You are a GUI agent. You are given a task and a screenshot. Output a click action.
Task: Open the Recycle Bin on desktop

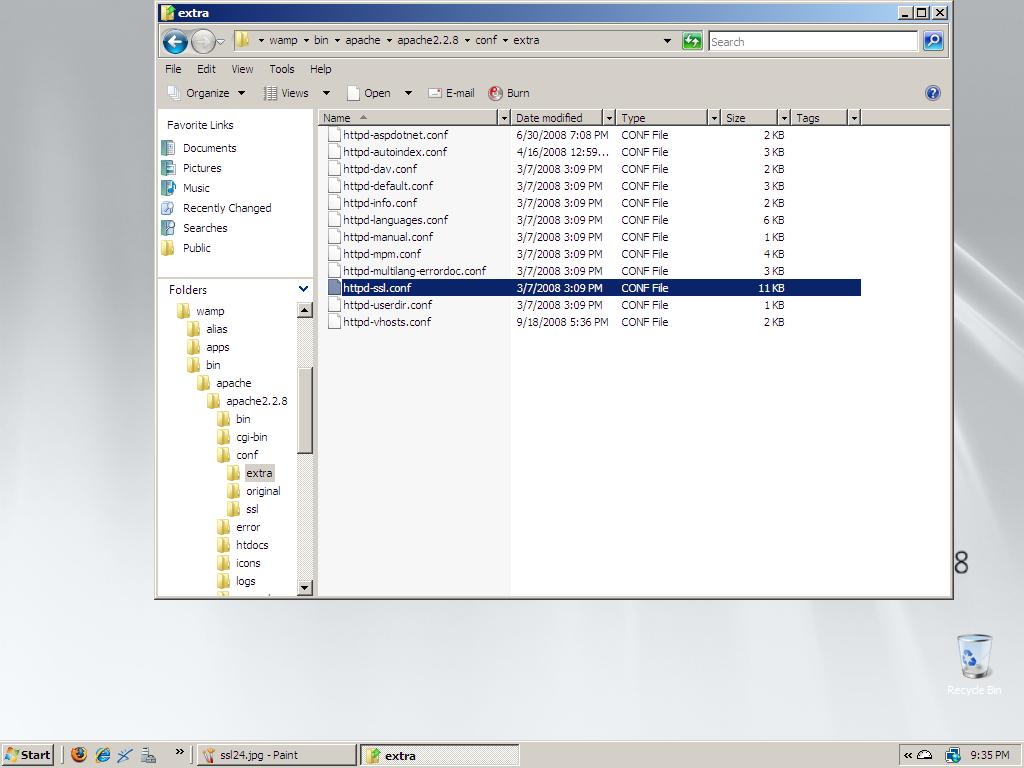974,658
